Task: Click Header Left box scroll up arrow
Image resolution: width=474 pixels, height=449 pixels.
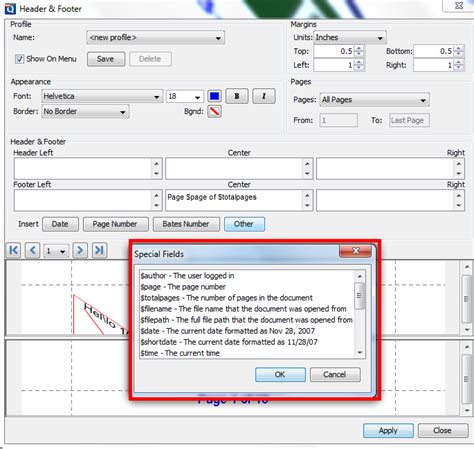Action: coord(157,164)
